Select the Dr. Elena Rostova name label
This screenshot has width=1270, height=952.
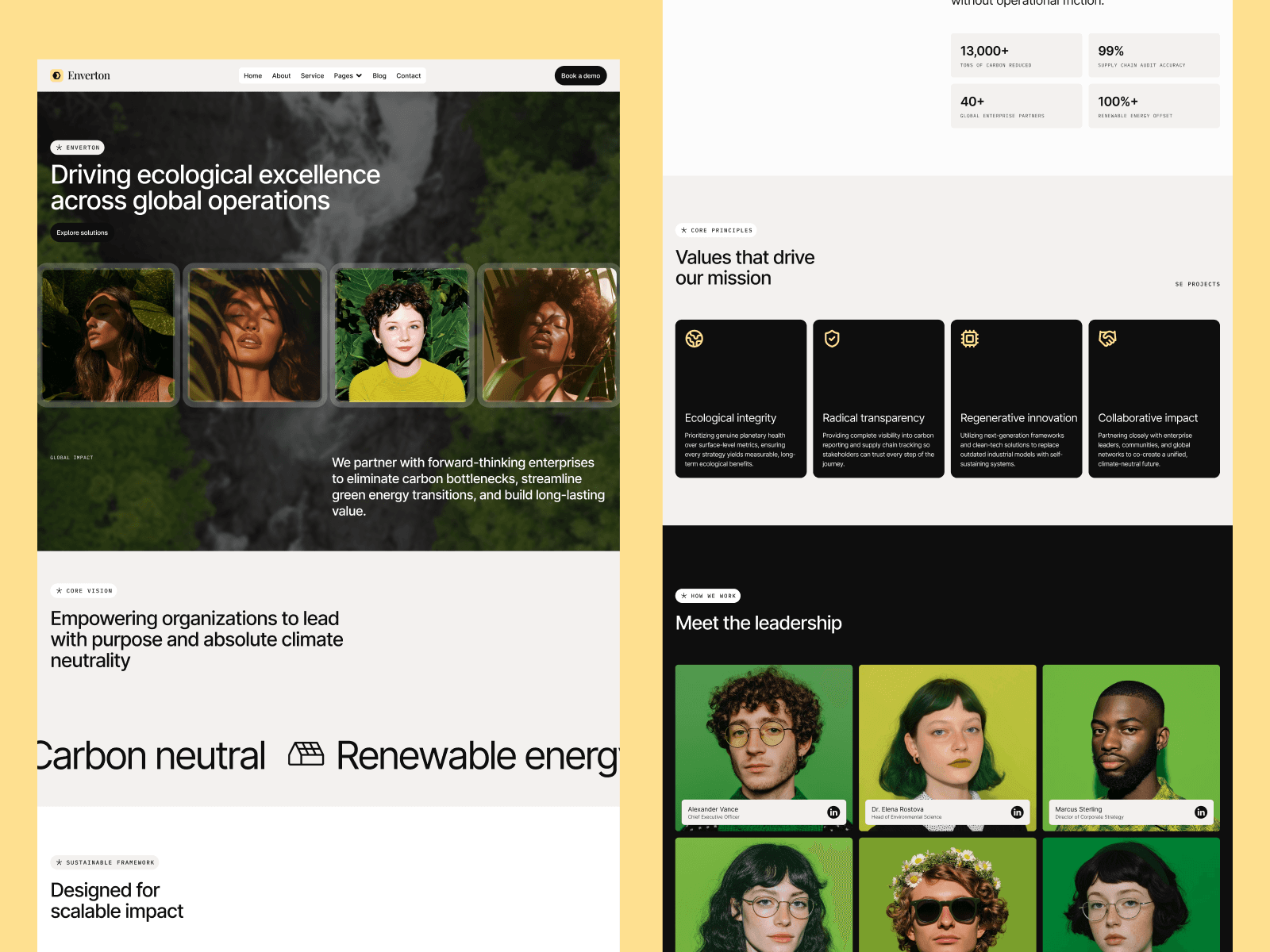(x=897, y=809)
